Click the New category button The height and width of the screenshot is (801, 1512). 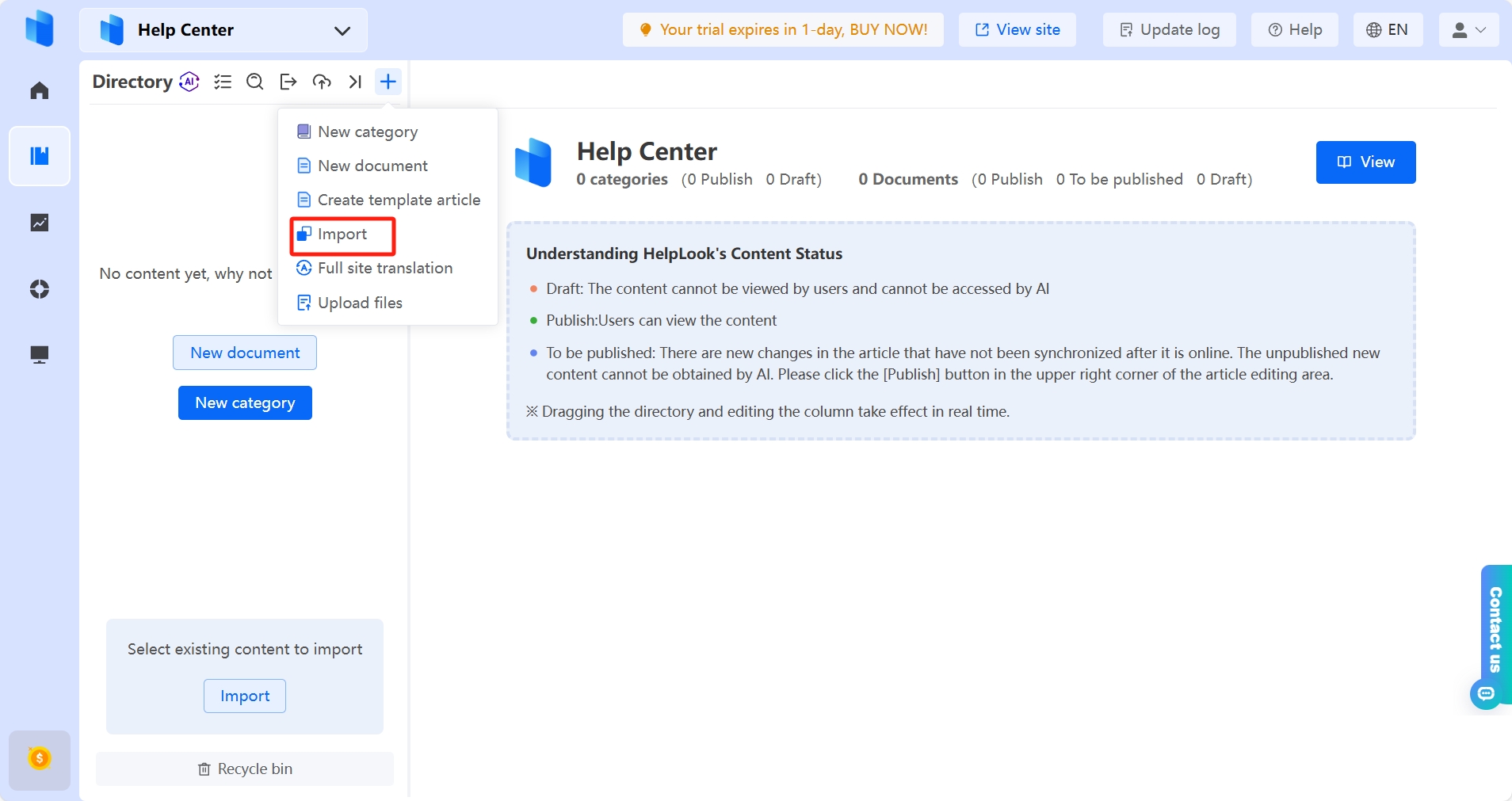(245, 402)
